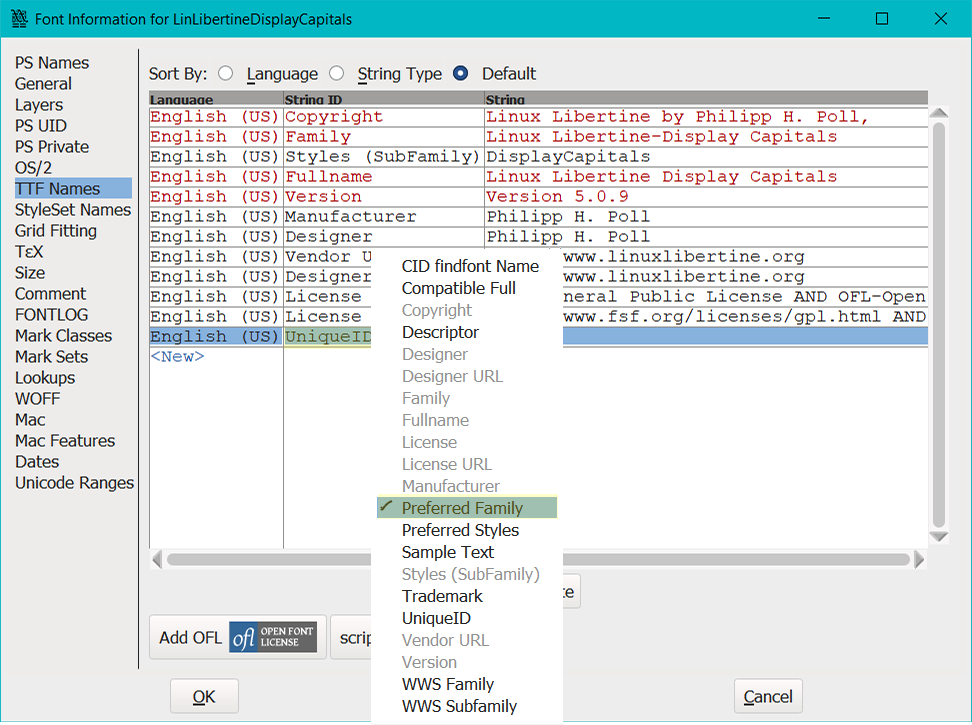
Task: Click the FontForge icon in the title bar
Action: coord(19,19)
